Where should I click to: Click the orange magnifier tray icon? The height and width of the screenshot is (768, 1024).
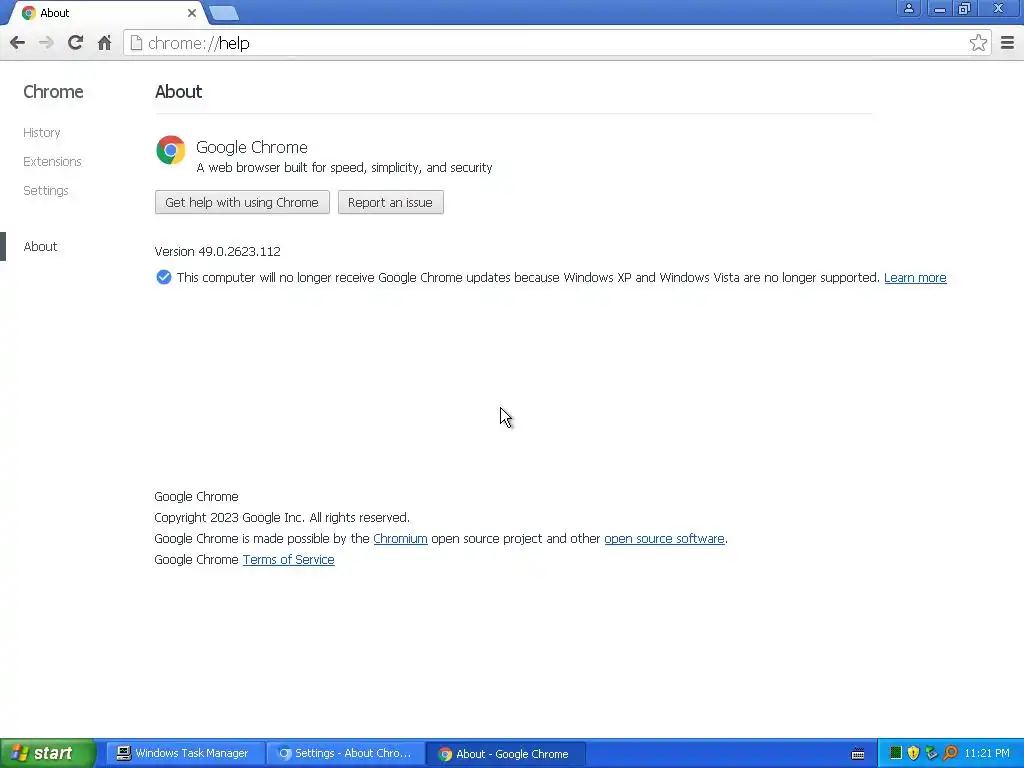[950, 754]
